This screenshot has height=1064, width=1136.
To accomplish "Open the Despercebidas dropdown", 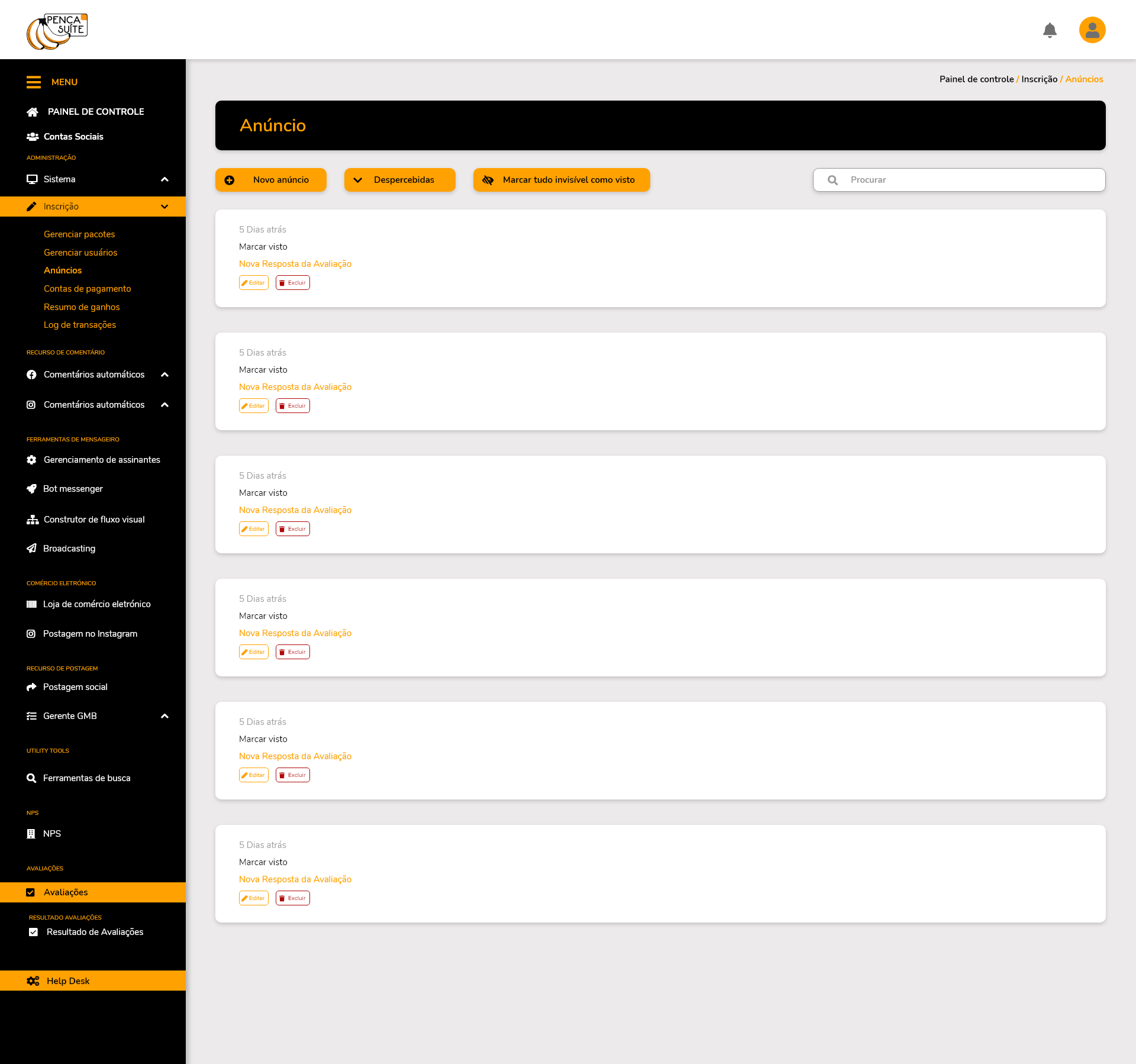I will 399,180.
